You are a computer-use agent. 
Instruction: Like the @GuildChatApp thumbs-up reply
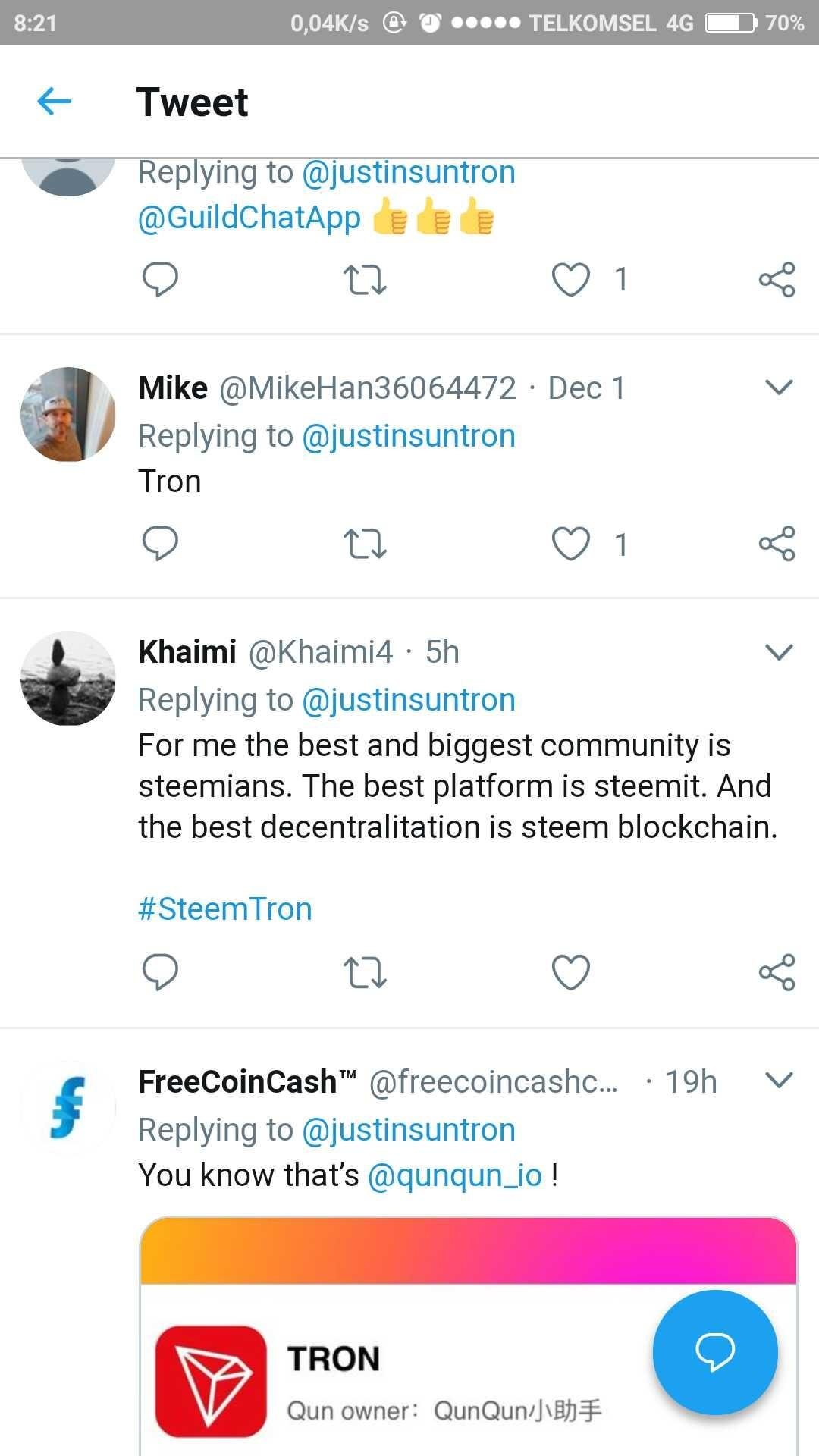pyautogui.click(x=570, y=279)
